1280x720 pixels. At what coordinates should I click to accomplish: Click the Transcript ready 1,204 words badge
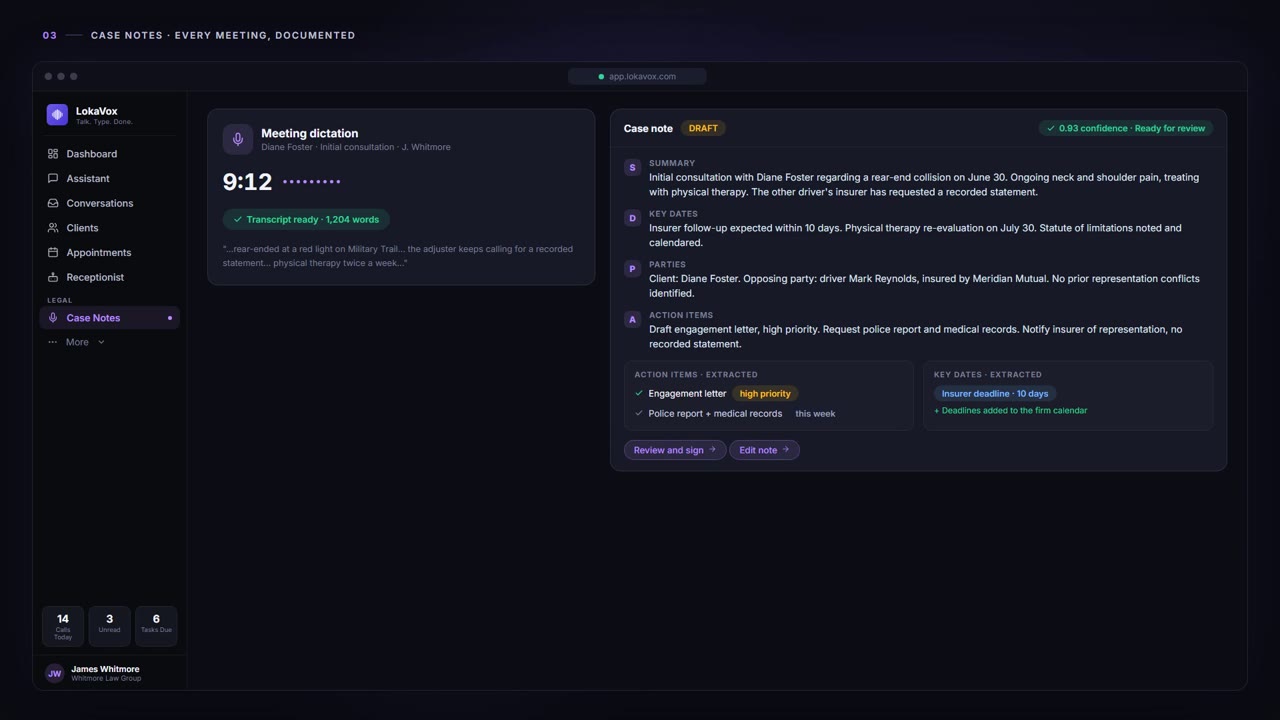tap(306, 219)
